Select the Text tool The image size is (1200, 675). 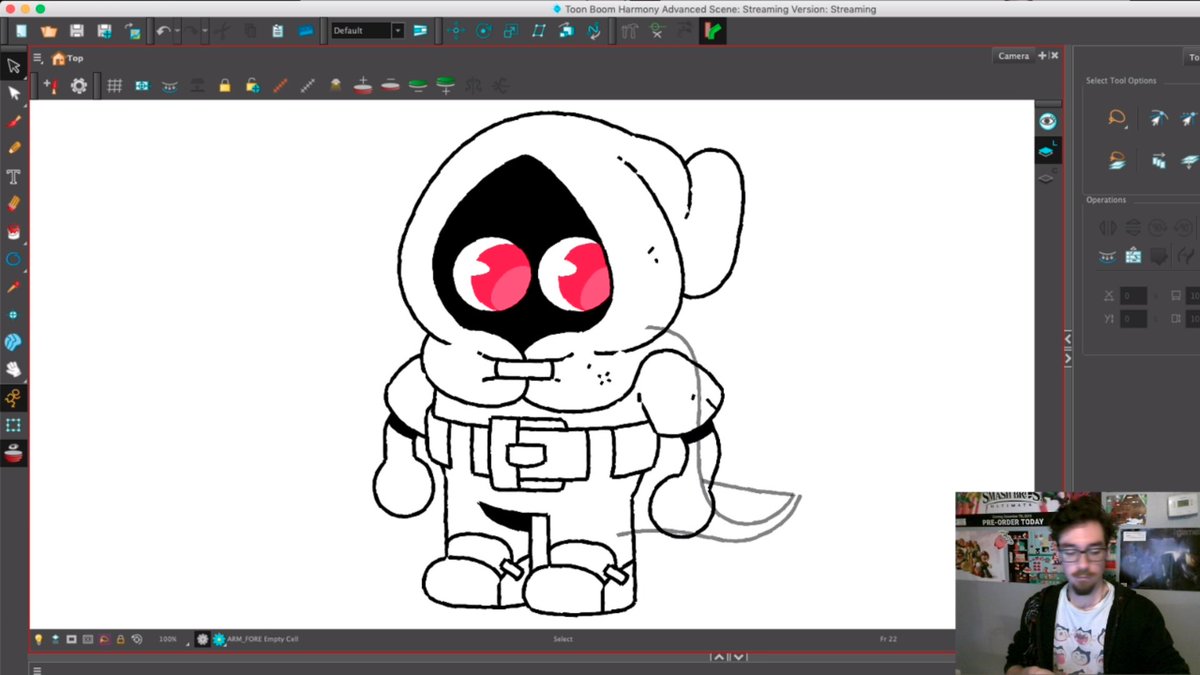(x=14, y=176)
